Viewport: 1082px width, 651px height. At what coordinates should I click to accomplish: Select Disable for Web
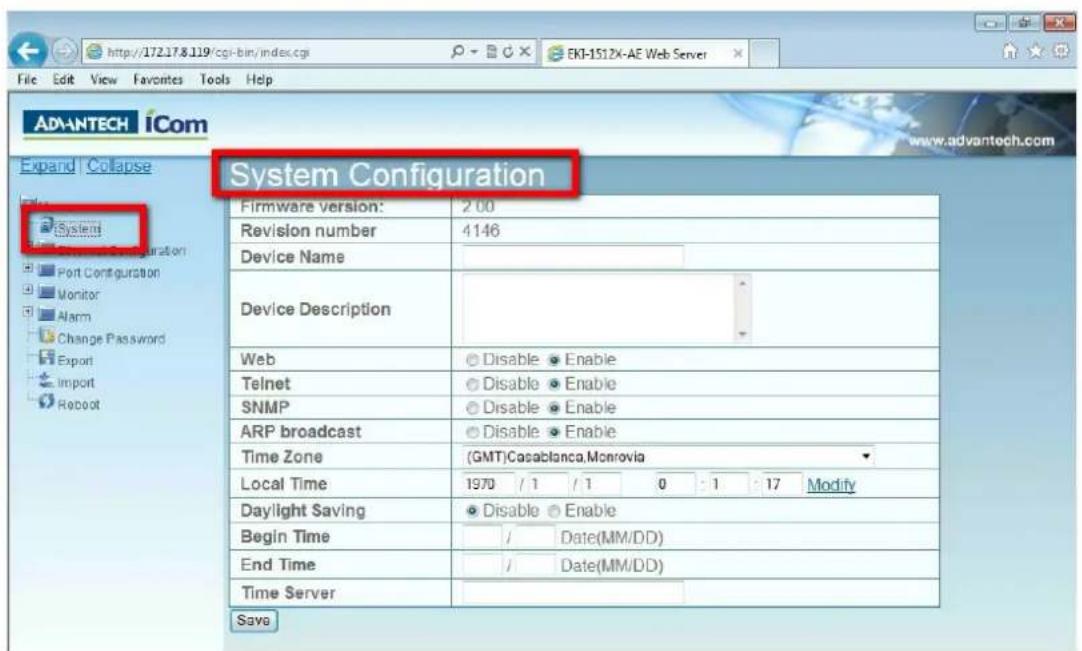(x=472, y=360)
